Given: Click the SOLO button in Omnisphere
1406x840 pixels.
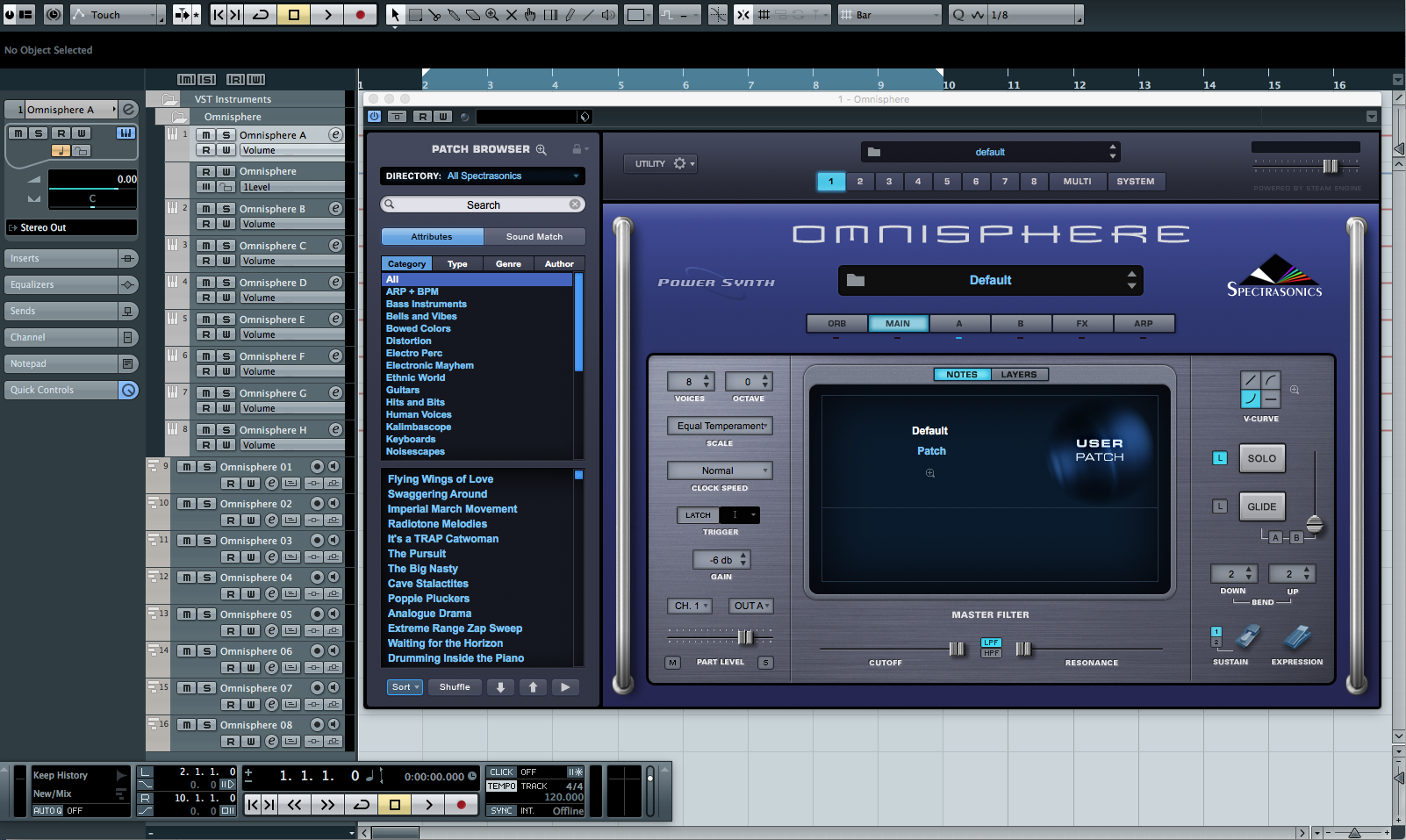Looking at the screenshot, I should pyautogui.click(x=1262, y=457).
